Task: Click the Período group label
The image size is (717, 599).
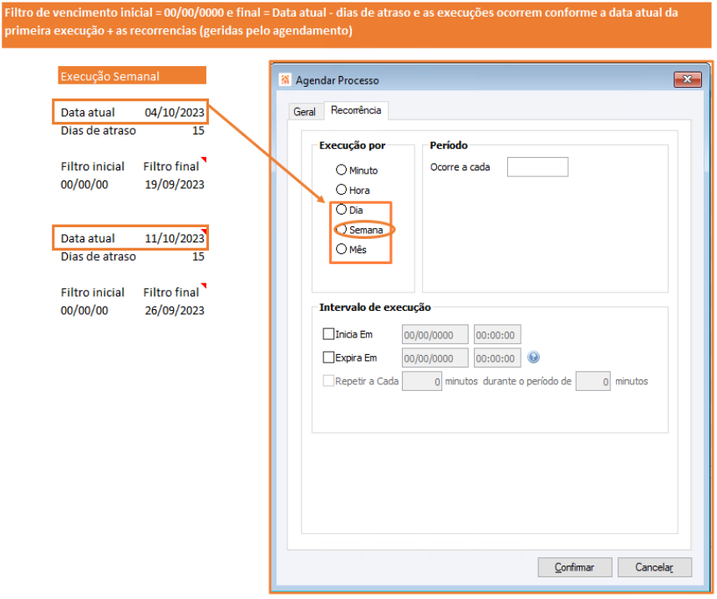Action: pyautogui.click(x=449, y=145)
